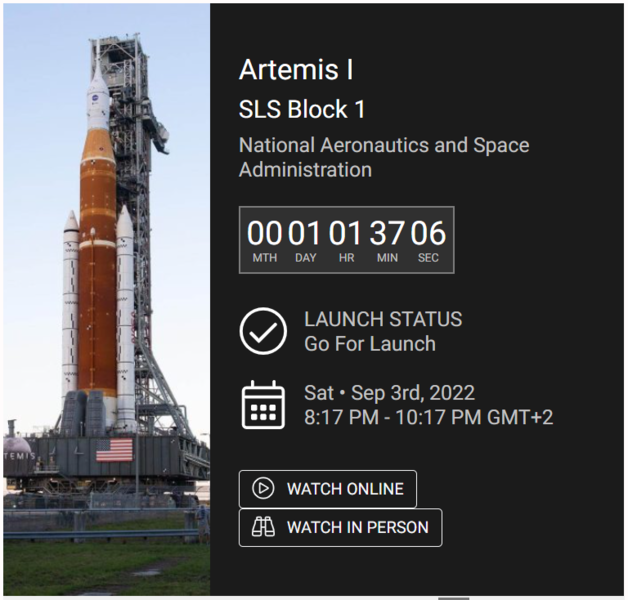This screenshot has width=628, height=600.
Task: Click the countdown timer box
Action: [x=346, y=240]
